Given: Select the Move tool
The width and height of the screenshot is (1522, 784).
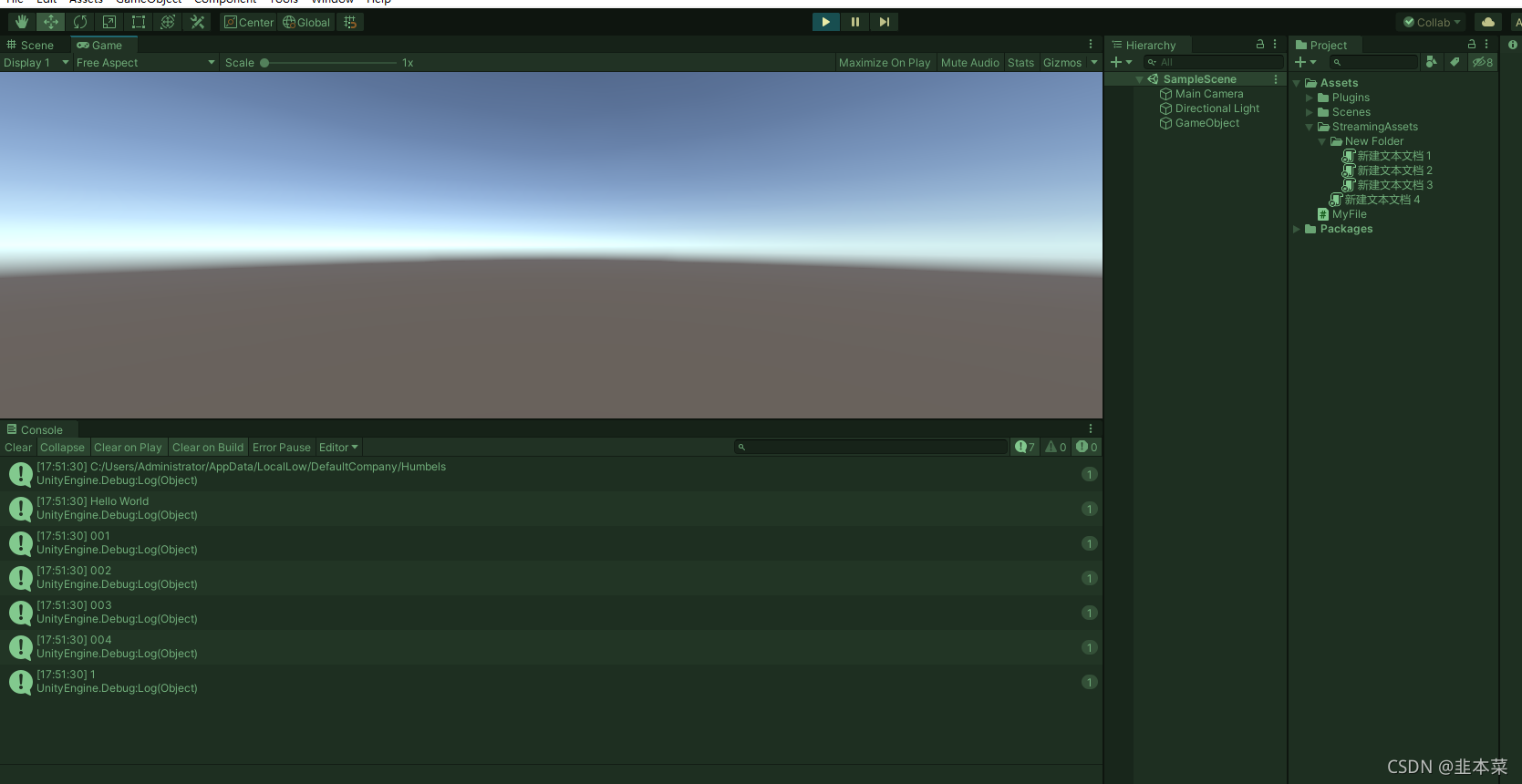Looking at the screenshot, I should point(51,22).
